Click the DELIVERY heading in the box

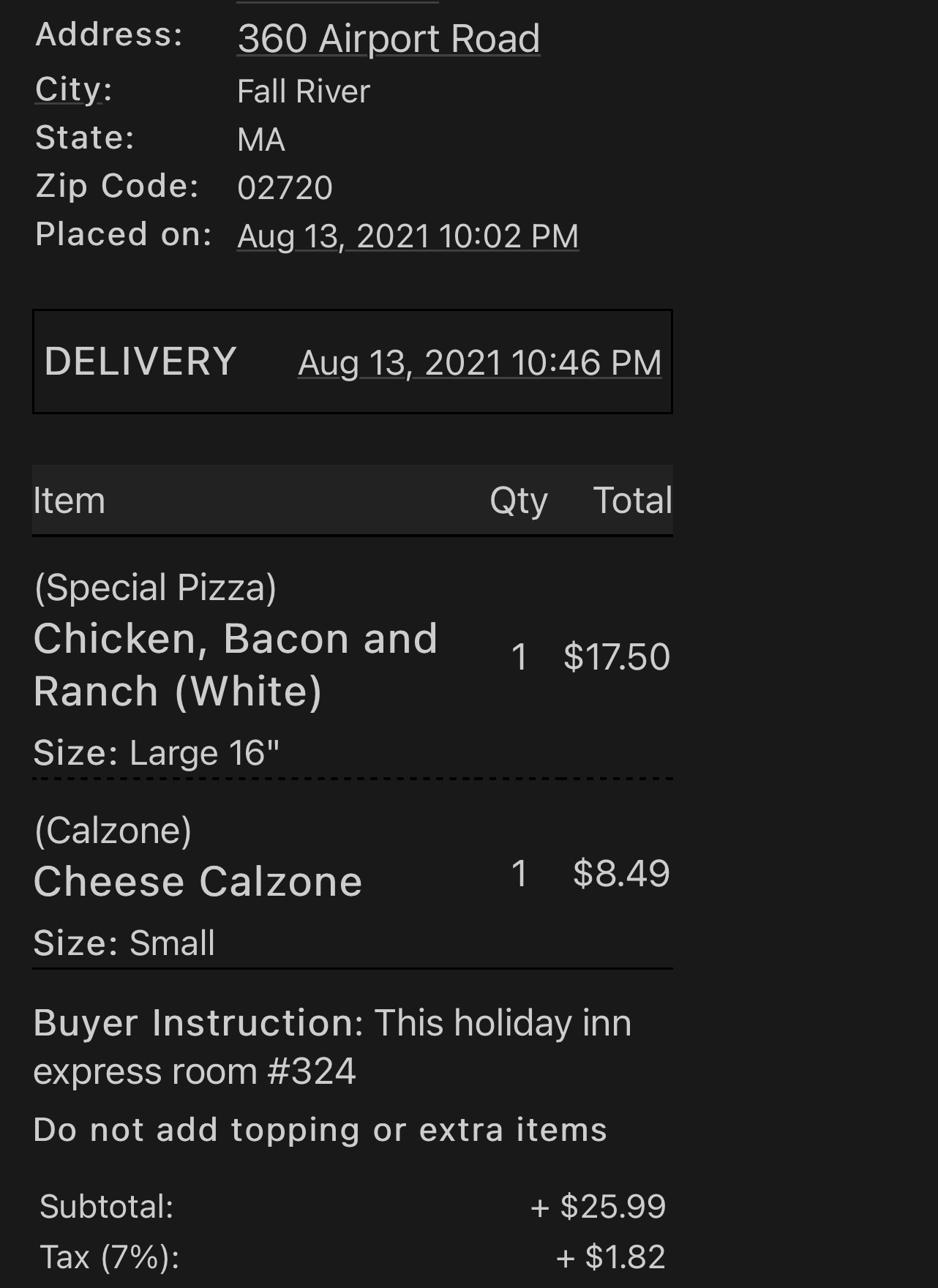click(x=140, y=362)
